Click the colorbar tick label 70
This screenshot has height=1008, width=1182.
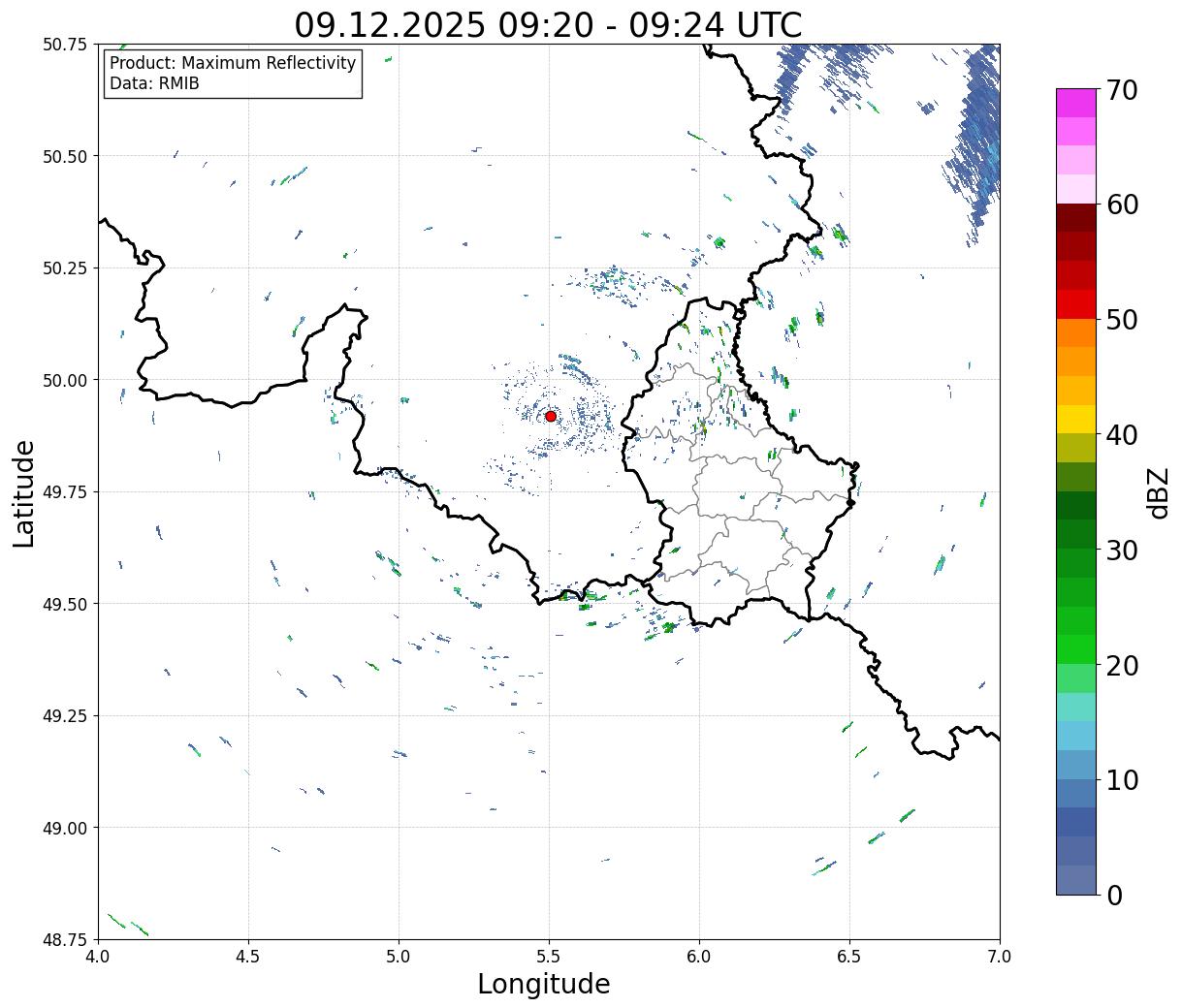pos(1121,90)
